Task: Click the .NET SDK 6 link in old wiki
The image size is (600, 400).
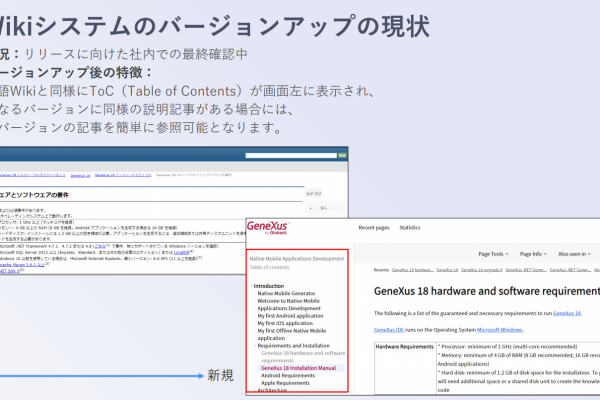Action: click(x=9, y=271)
